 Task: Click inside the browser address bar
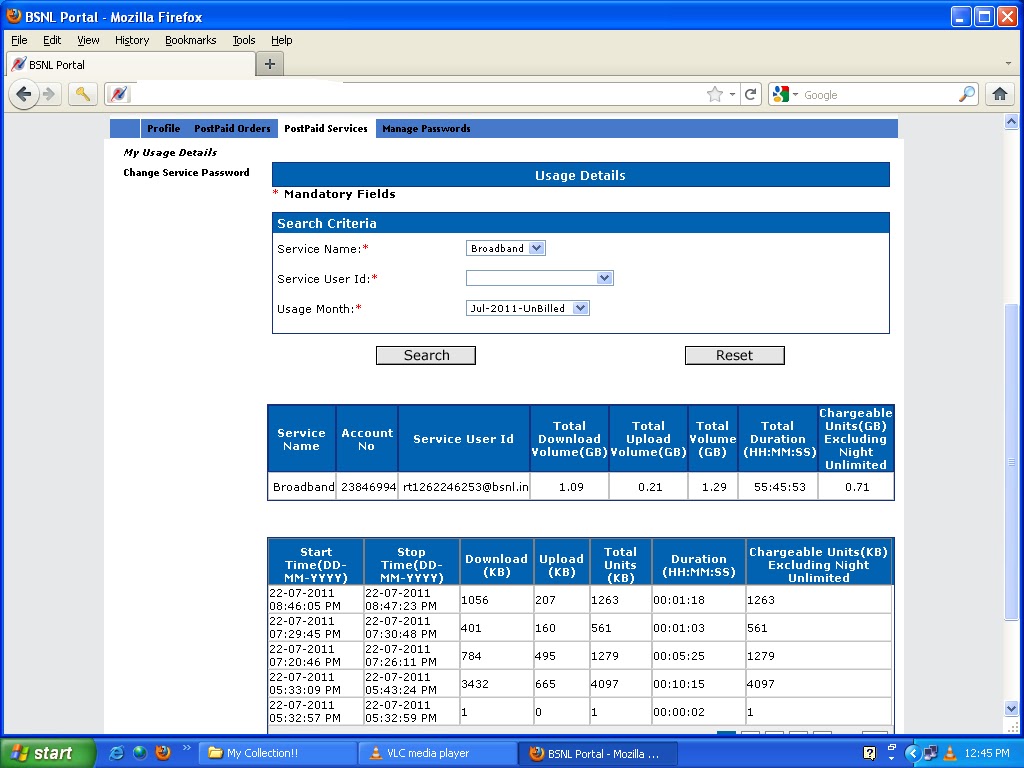[418, 95]
